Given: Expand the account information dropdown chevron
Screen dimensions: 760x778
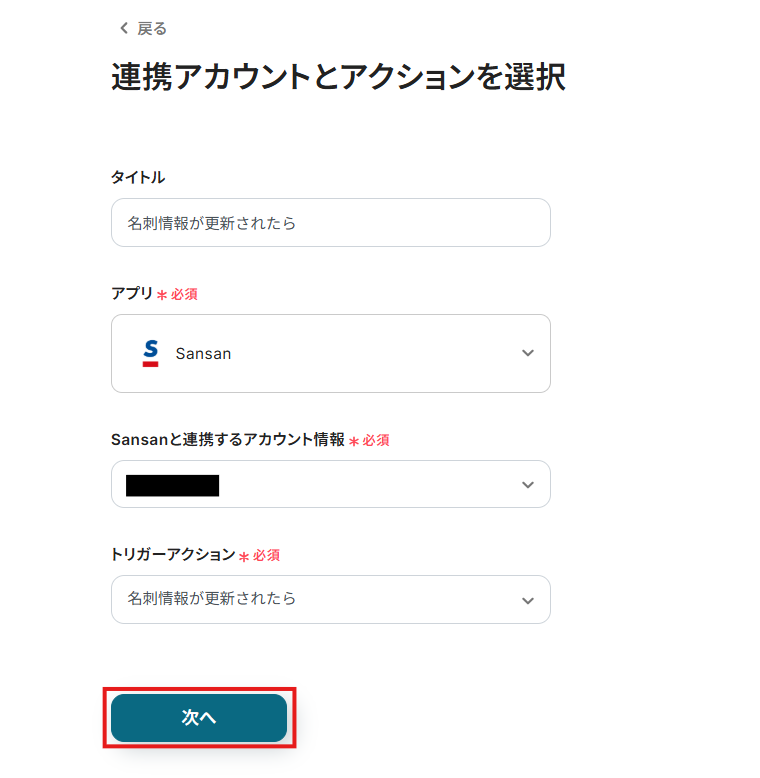Looking at the screenshot, I should [x=528, y=485].
